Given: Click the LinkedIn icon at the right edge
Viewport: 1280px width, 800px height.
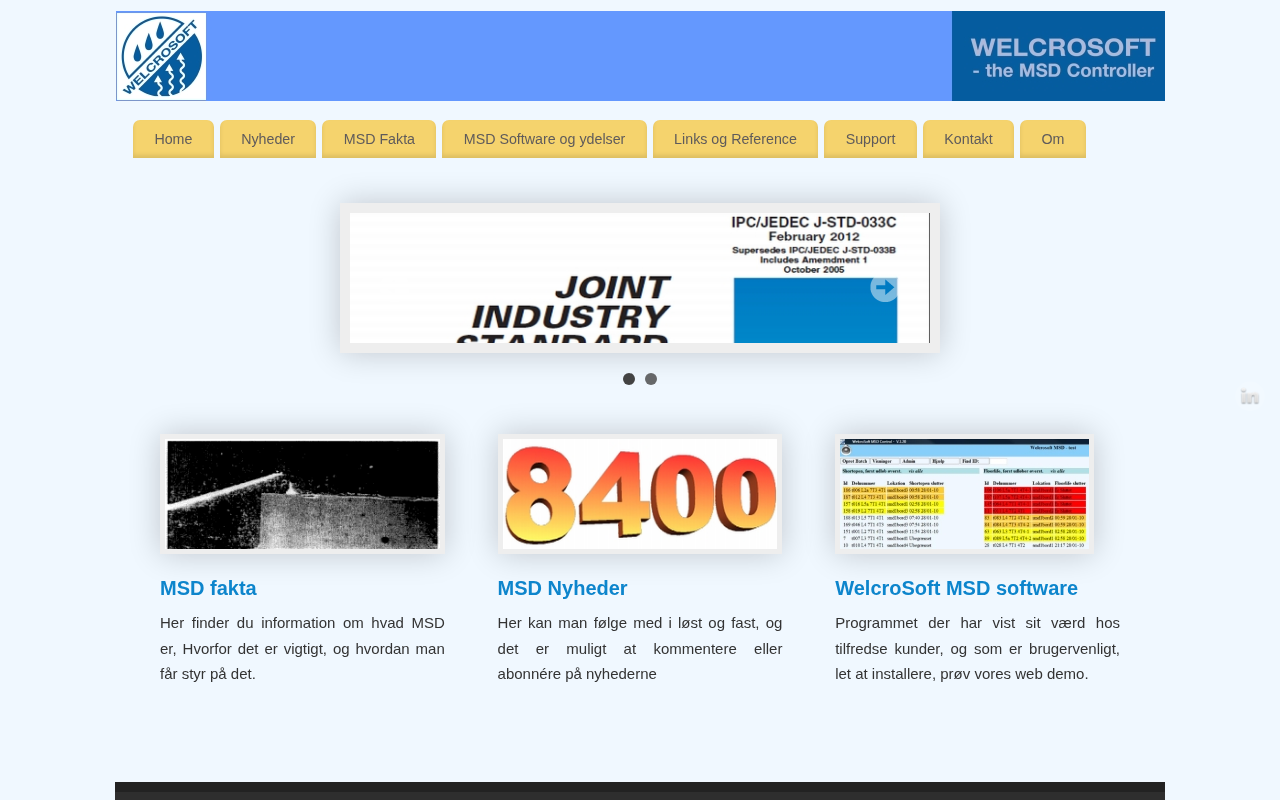Looking at the screenshot, I should tap(1250, 397).
